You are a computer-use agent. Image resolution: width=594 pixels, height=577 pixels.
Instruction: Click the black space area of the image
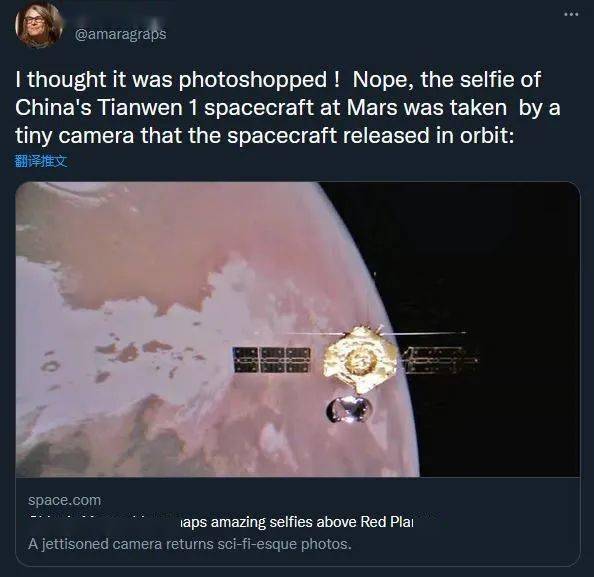point(492,246)
